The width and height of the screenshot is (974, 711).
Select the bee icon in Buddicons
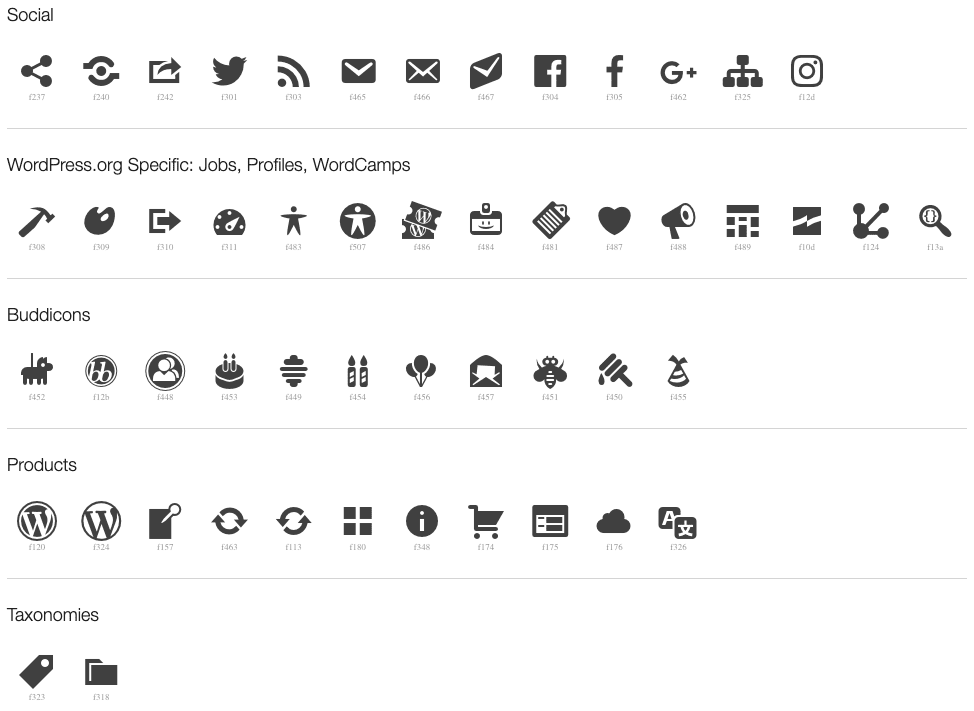[x=550, y=371]
